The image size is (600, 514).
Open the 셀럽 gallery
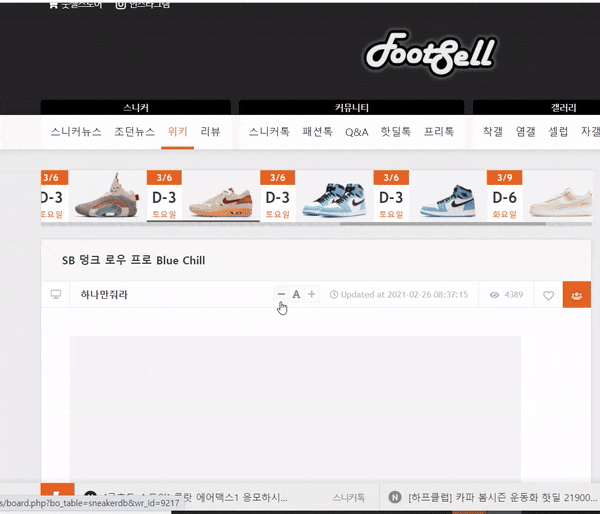click(558, 132)
